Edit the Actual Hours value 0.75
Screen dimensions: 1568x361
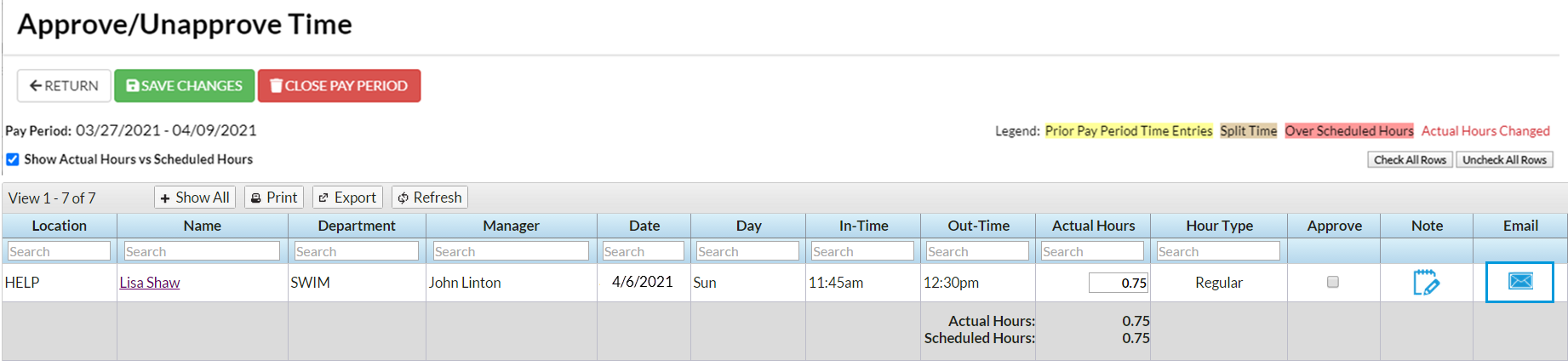1118,283
